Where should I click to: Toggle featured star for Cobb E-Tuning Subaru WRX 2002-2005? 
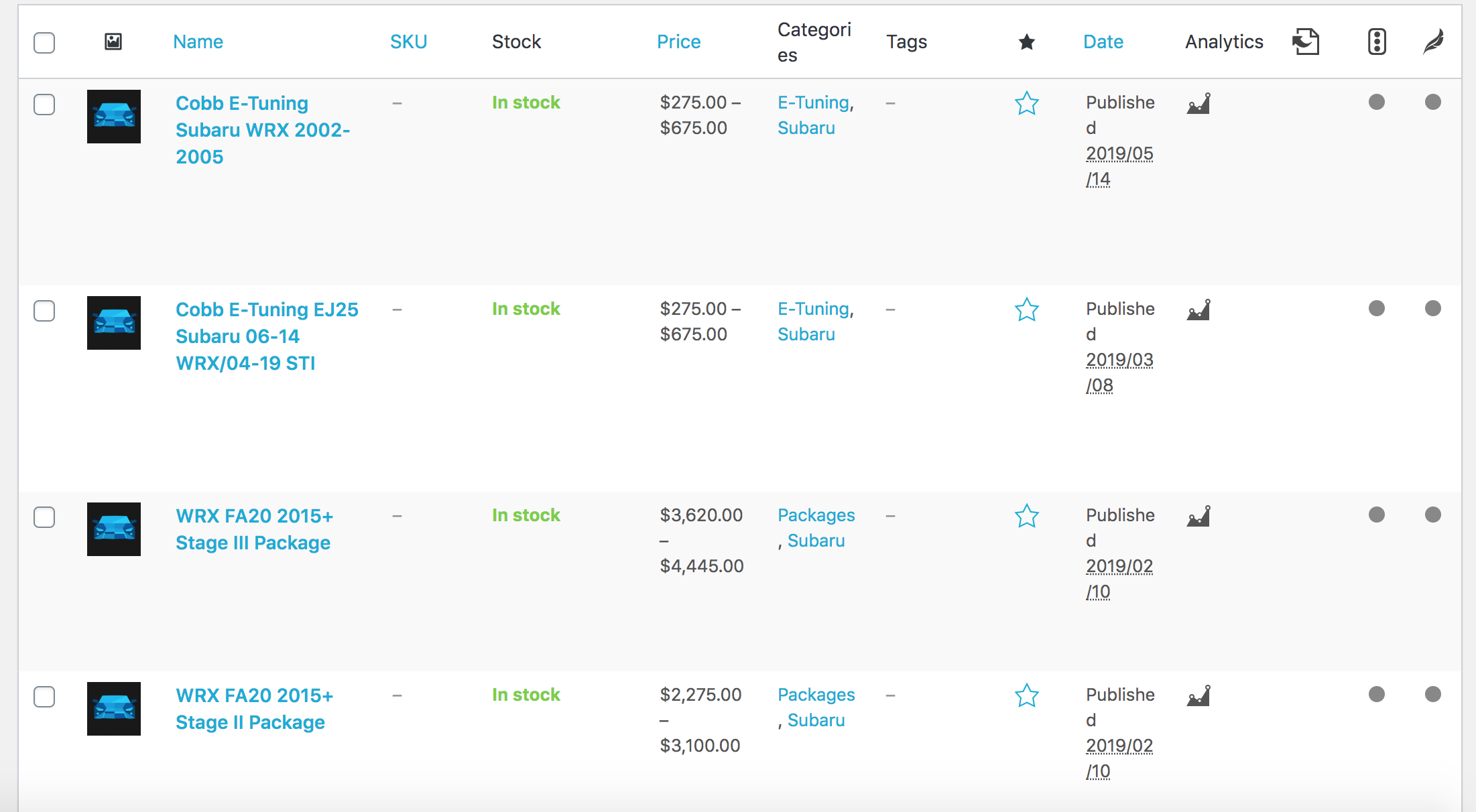[x=1026, y=103]
